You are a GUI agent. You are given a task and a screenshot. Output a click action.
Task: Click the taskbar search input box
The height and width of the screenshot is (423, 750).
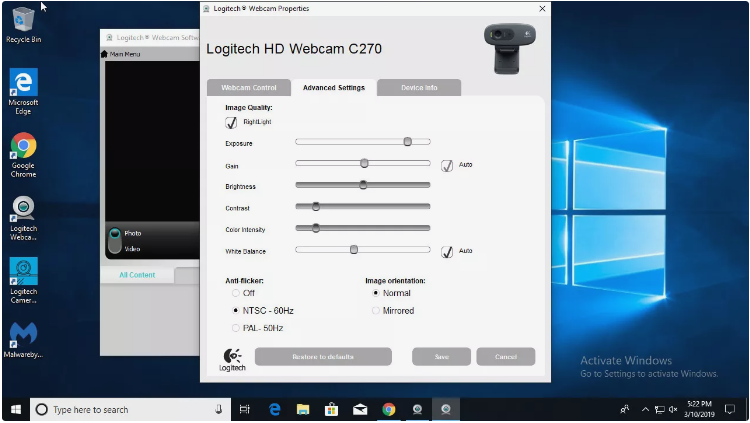[130, 410]
